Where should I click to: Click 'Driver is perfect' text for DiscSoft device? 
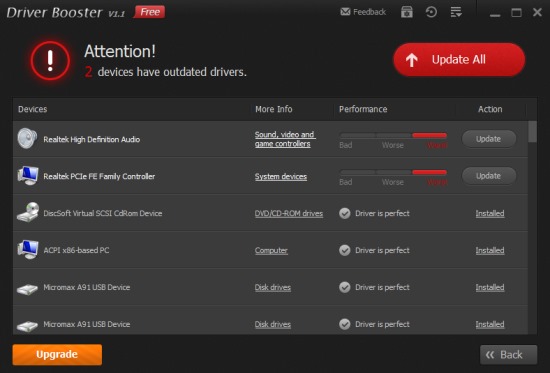(382, 213)
